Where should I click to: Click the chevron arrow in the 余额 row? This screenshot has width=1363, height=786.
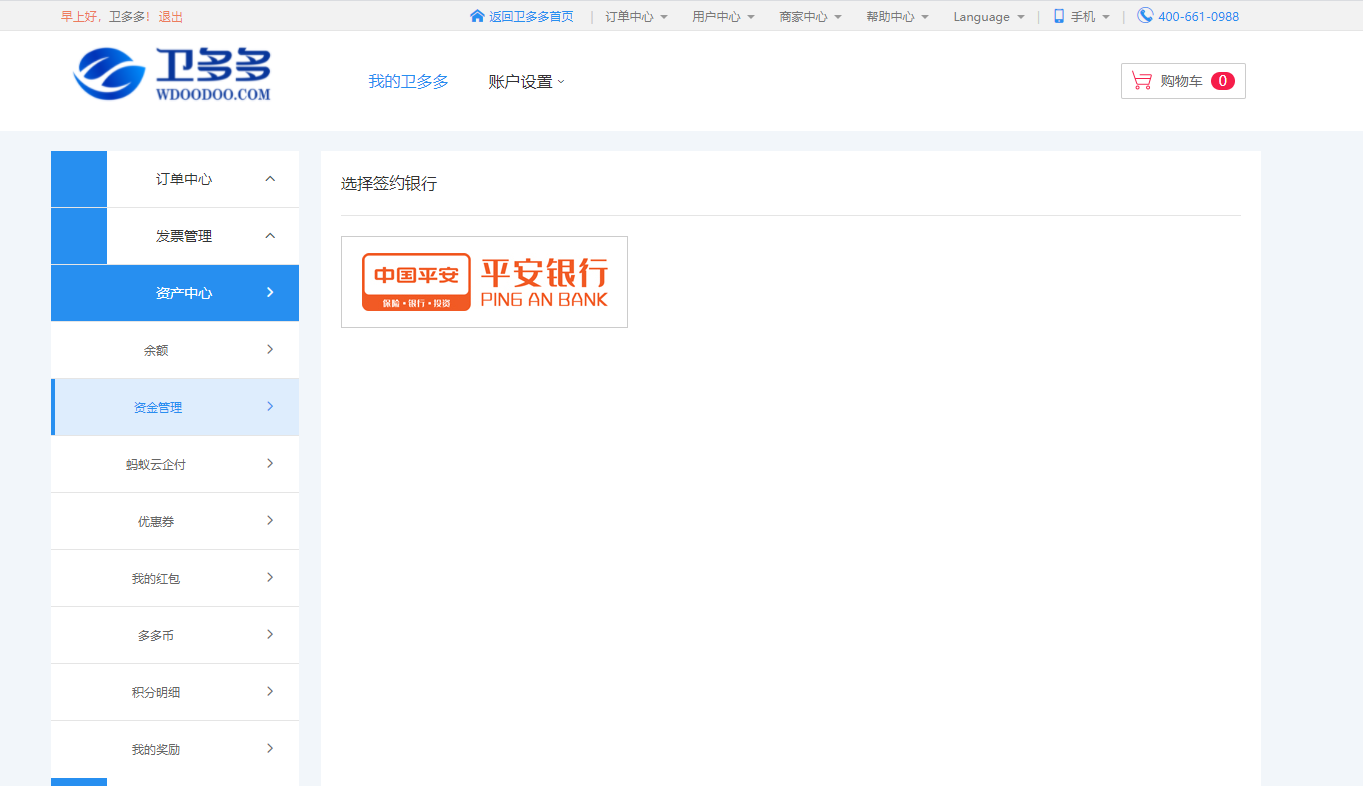tap(270, 349)
